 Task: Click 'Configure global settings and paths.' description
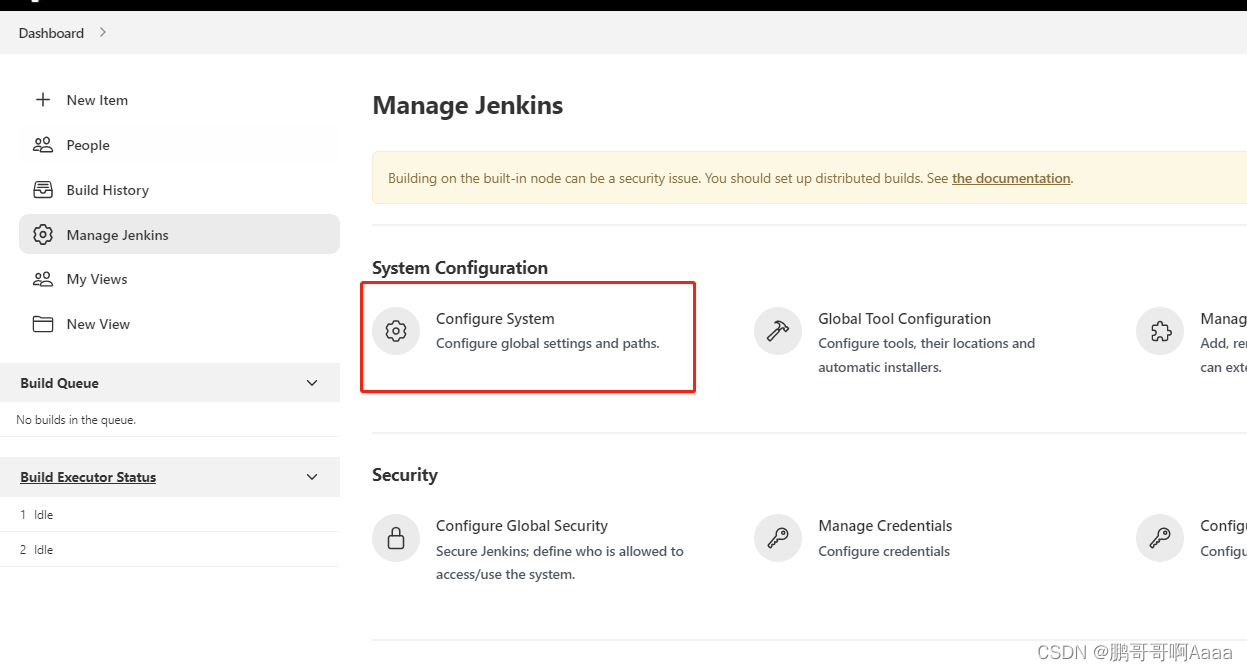tap(548, 343)
